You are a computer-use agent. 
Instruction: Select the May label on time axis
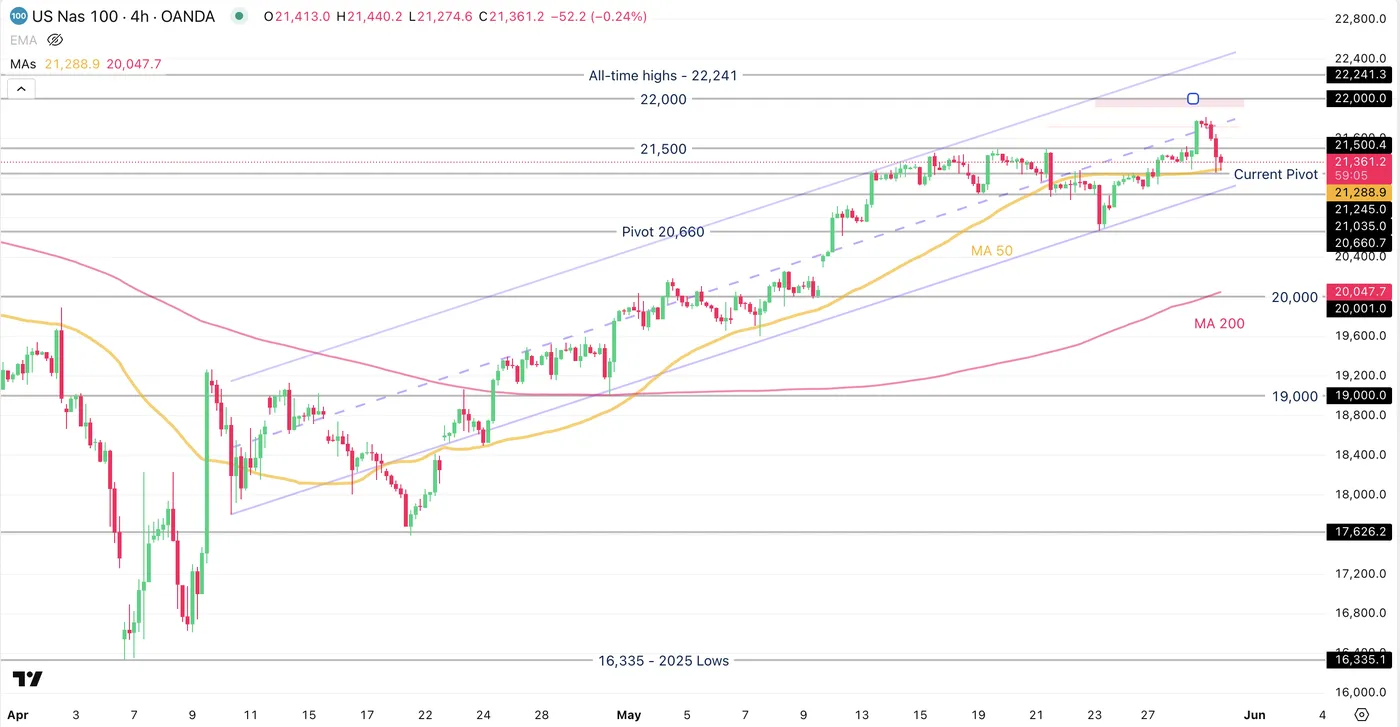[x=628, y=715]
